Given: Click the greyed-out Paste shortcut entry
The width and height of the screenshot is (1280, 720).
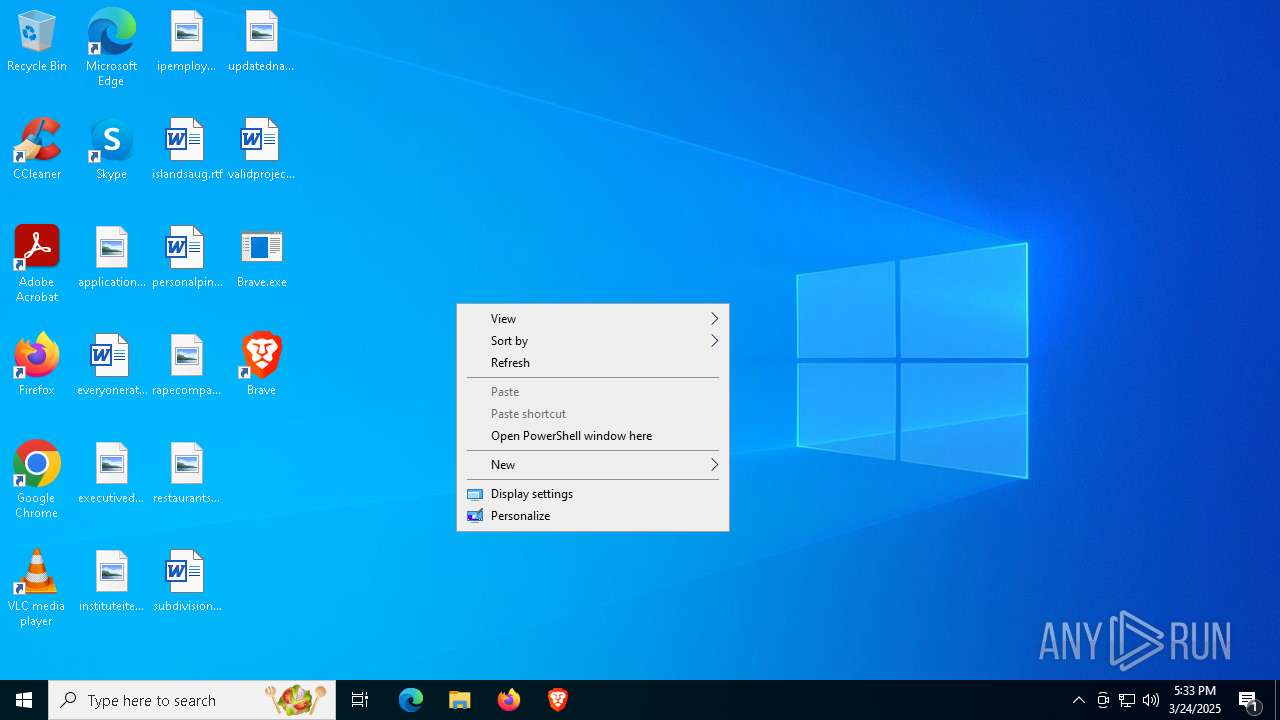Looking at the screenshot, I should pyautogui.click(x=593, y=414).
